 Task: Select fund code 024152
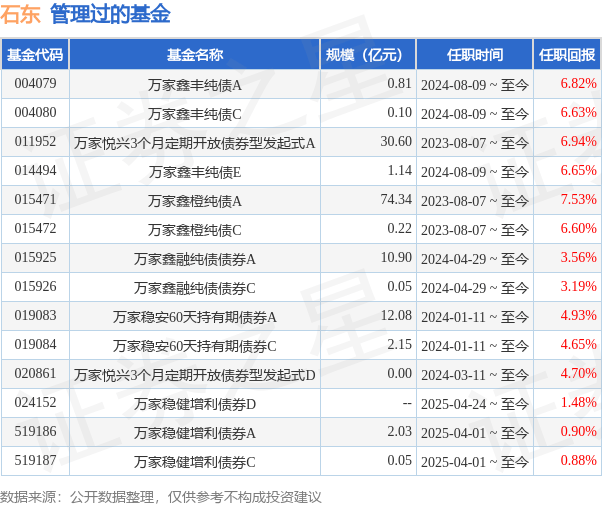[x=35, y=402]
